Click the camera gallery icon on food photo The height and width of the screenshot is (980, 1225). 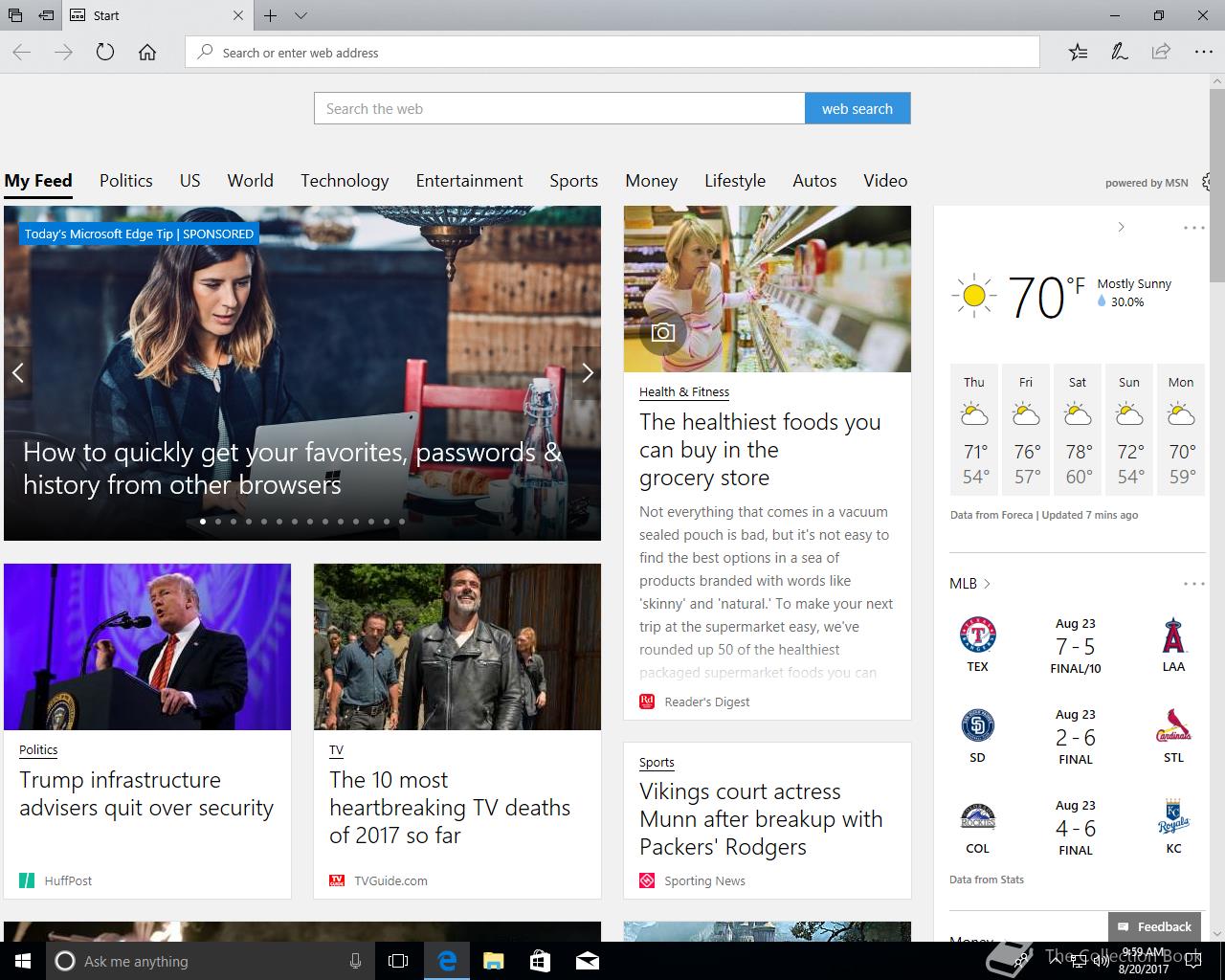[662, 332]
